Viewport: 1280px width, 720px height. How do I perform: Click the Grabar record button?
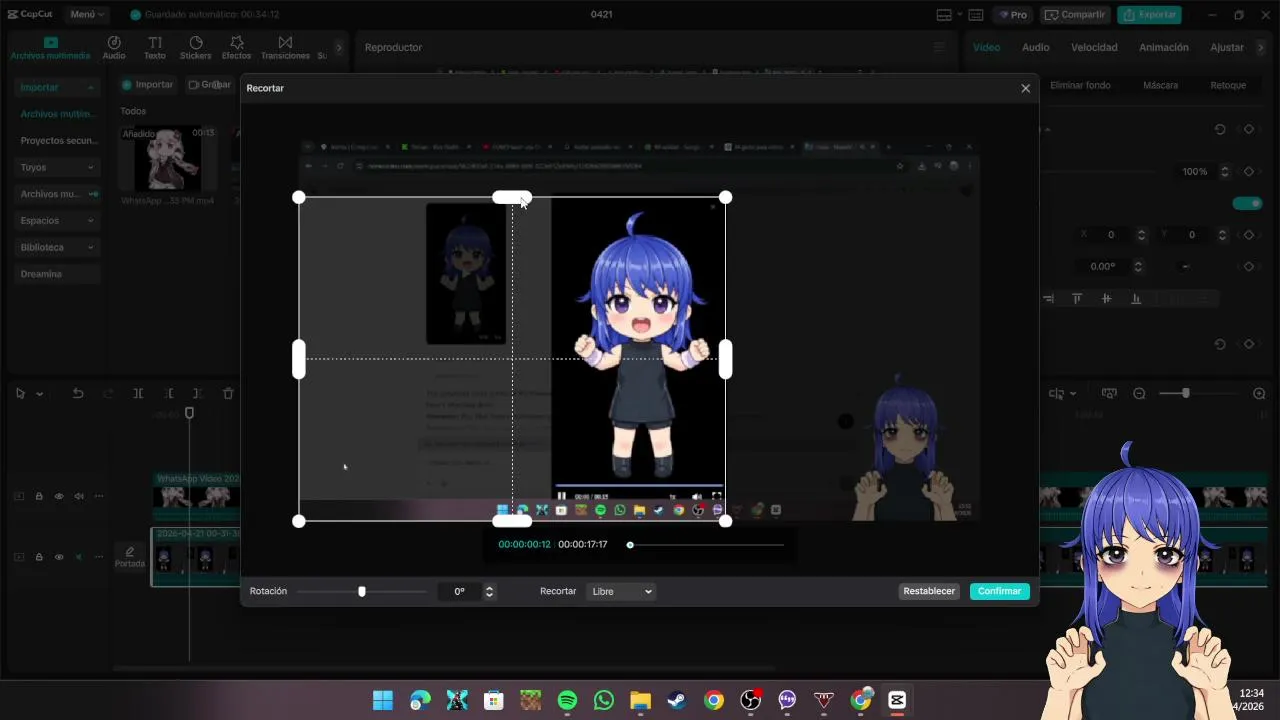210,85
